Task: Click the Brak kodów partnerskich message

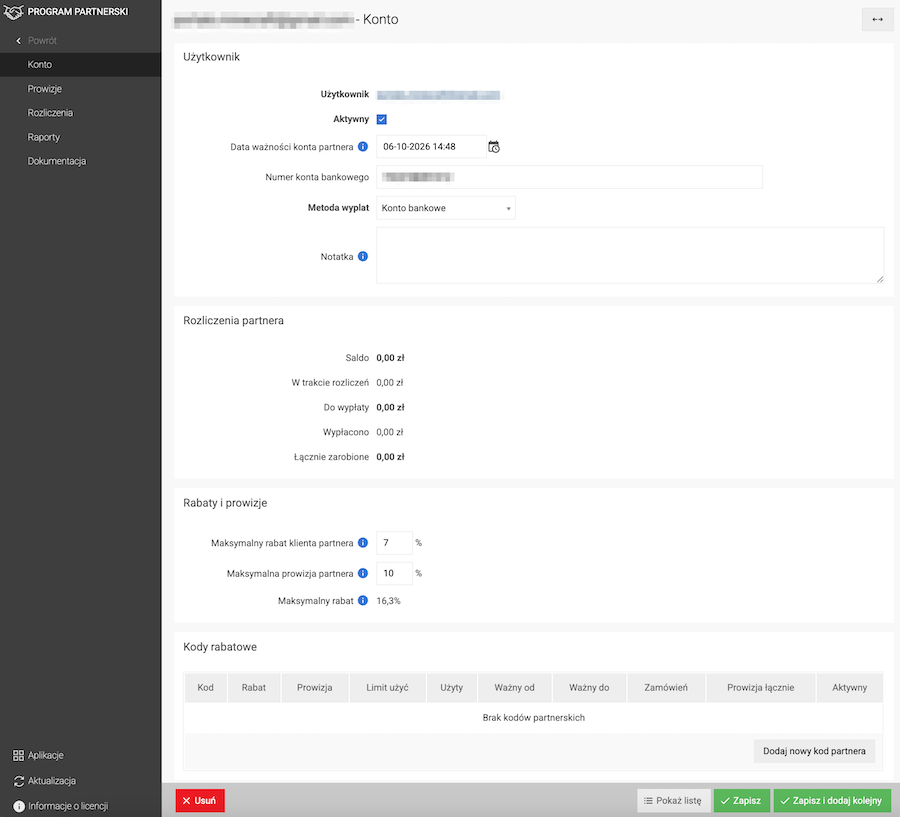Action: coord(534,718)
